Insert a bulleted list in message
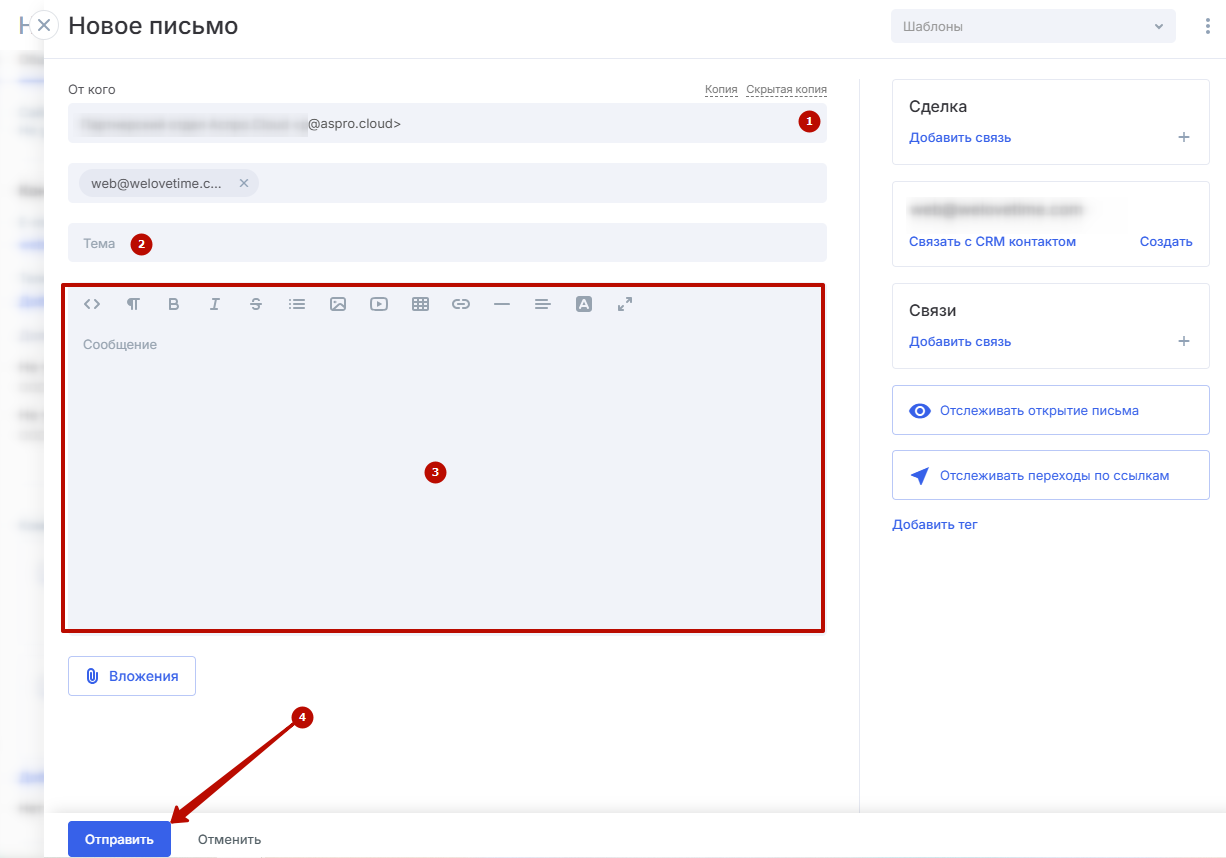The height and width of the screenshot is (858, 1226). 297,304
